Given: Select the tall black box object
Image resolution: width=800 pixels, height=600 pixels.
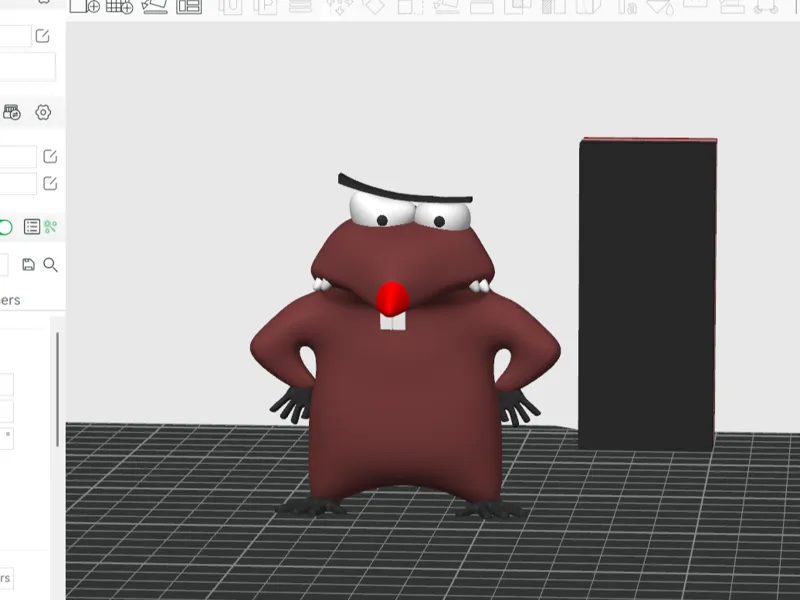Looking at the screenshot, I should (x=647, y=294).
